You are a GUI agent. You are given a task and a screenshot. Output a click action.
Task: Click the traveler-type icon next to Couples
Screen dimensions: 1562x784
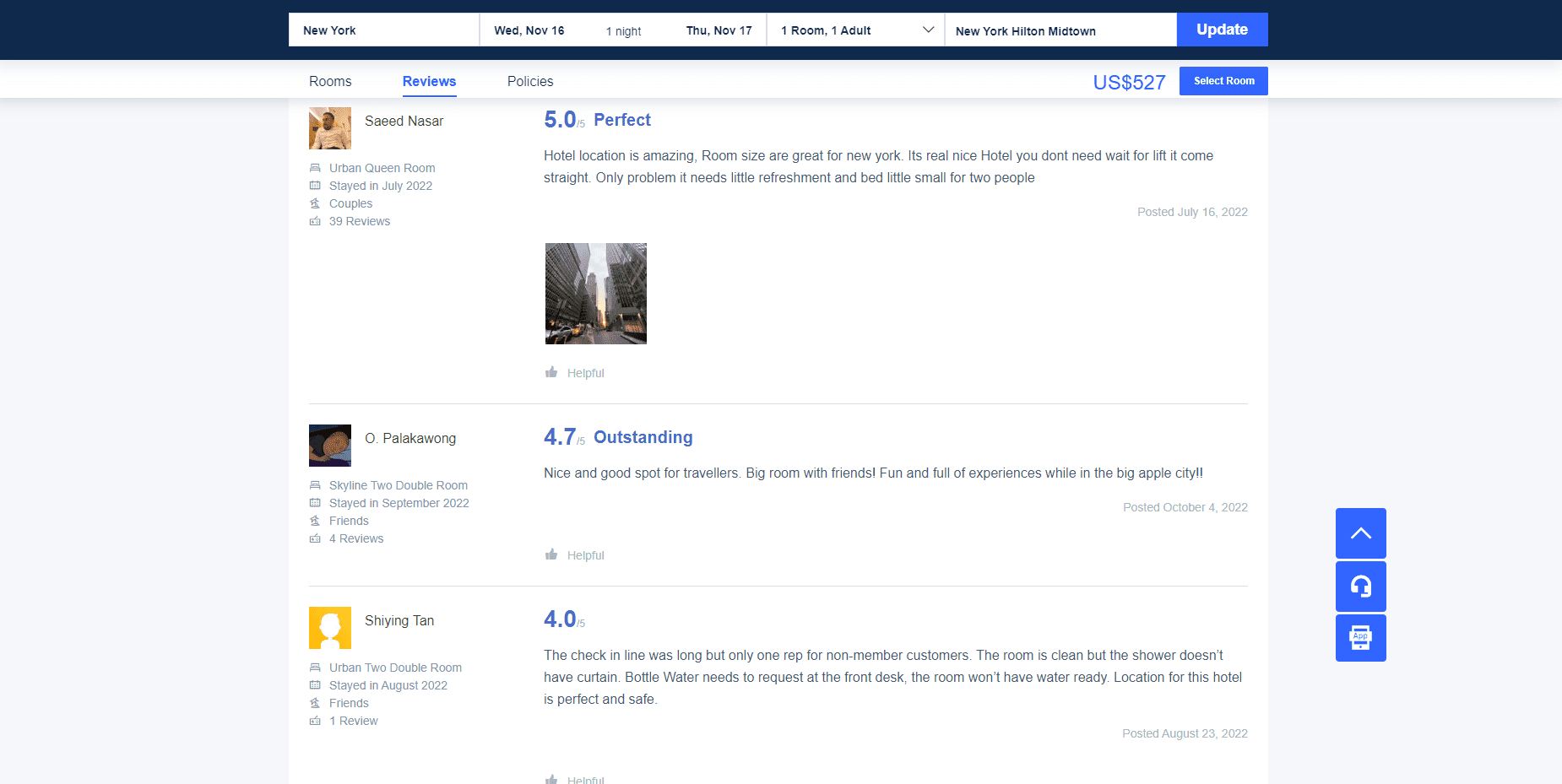(x=315, y=203)
